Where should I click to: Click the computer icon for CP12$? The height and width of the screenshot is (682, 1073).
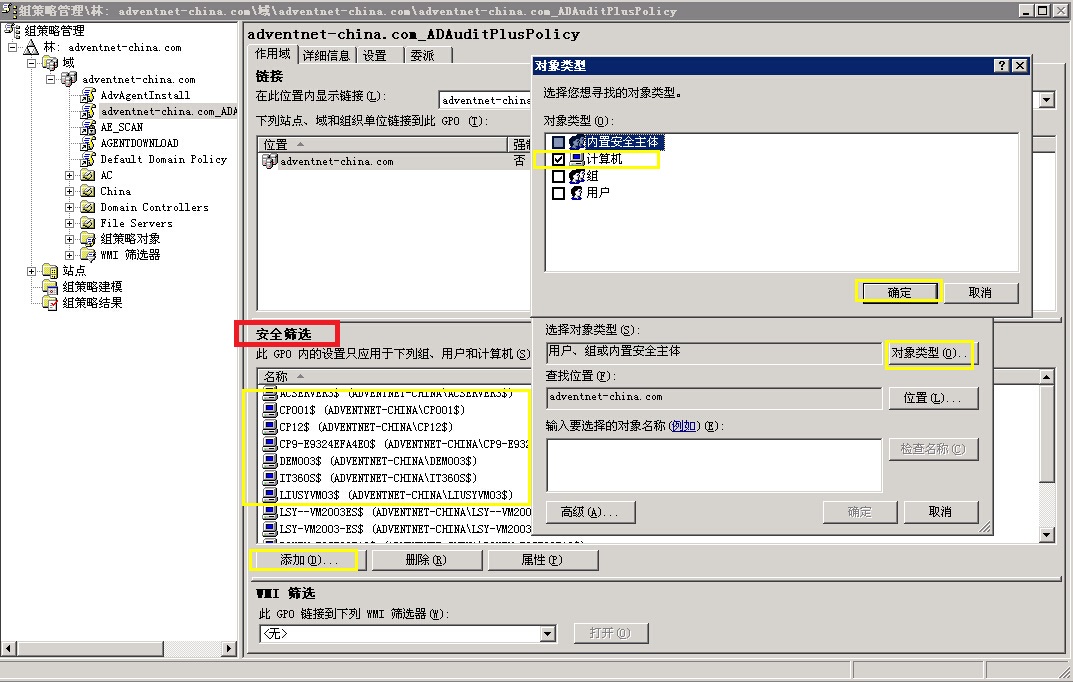(x=270, y=427)
